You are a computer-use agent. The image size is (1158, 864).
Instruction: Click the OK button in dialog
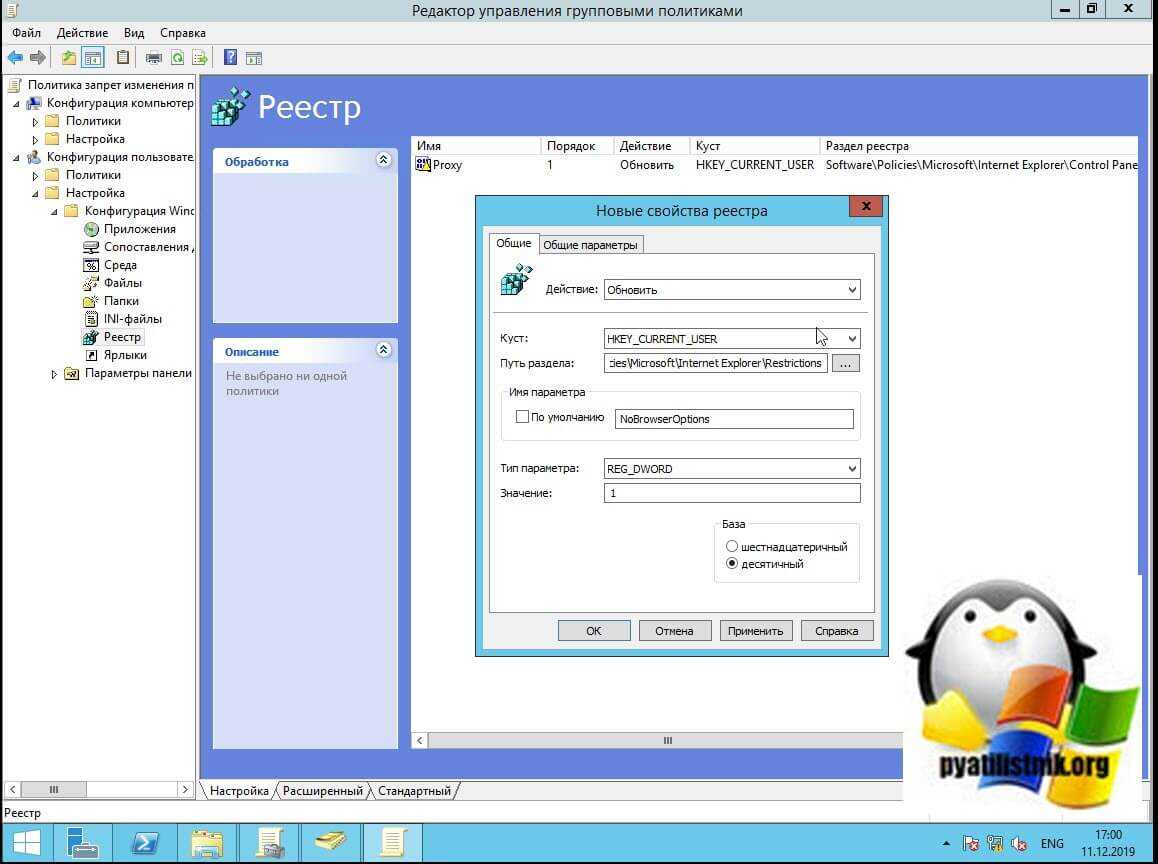[x=594, y=631]
